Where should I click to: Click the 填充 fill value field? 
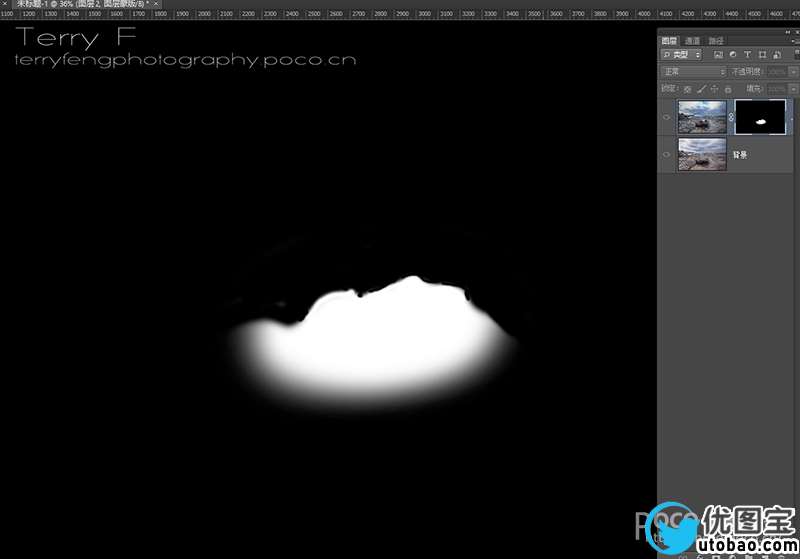click(x=778, y=89)
